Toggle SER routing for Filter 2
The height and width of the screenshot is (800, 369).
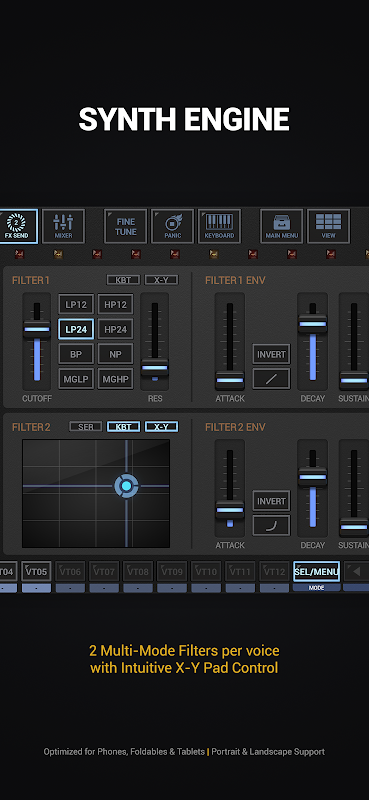pyautogui.click(x=86, y=427)
